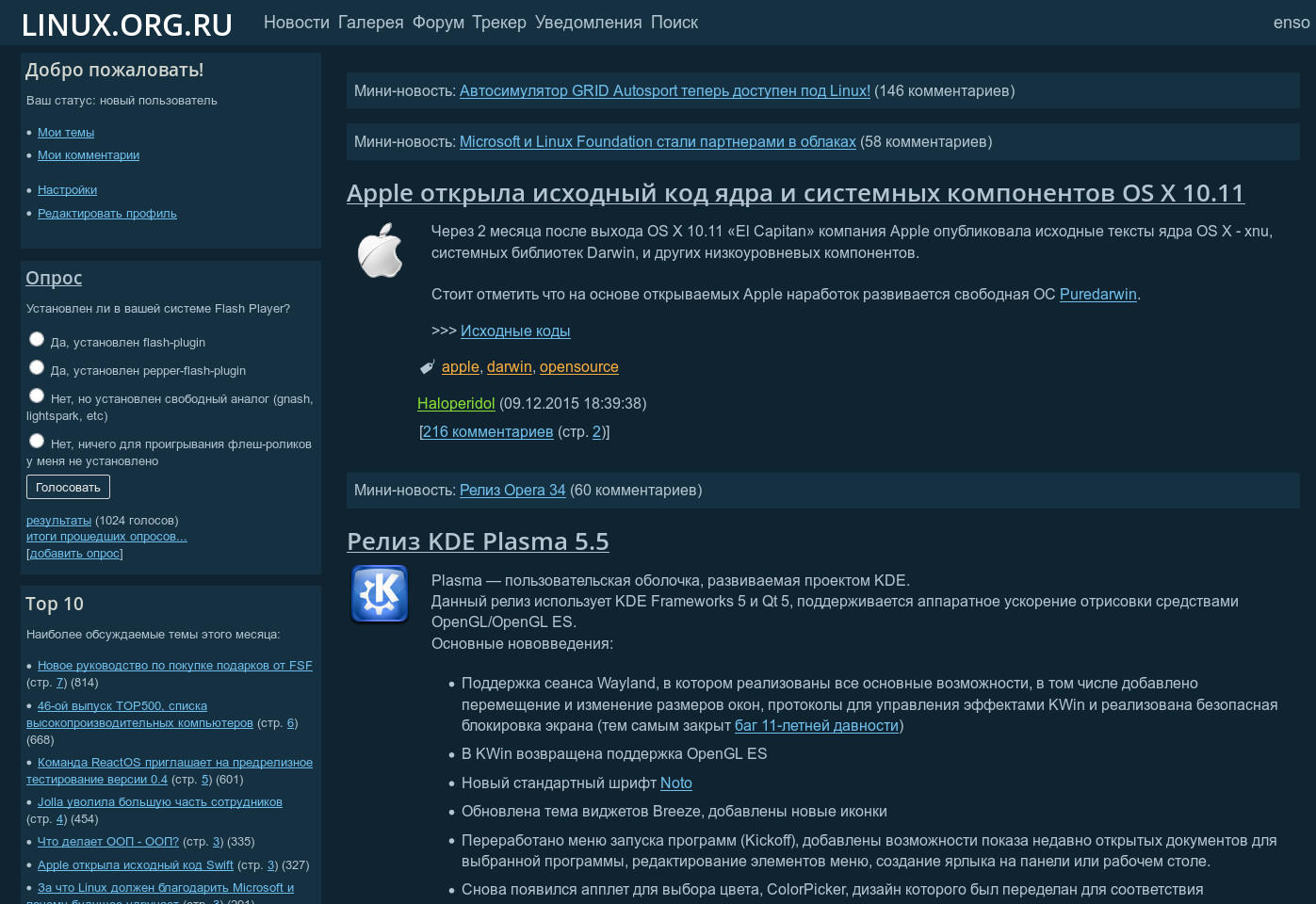Open the Опрос heading link
The height and width of the screenshot is (904, 1316).
pyautogui.click(x=54, y=278)
